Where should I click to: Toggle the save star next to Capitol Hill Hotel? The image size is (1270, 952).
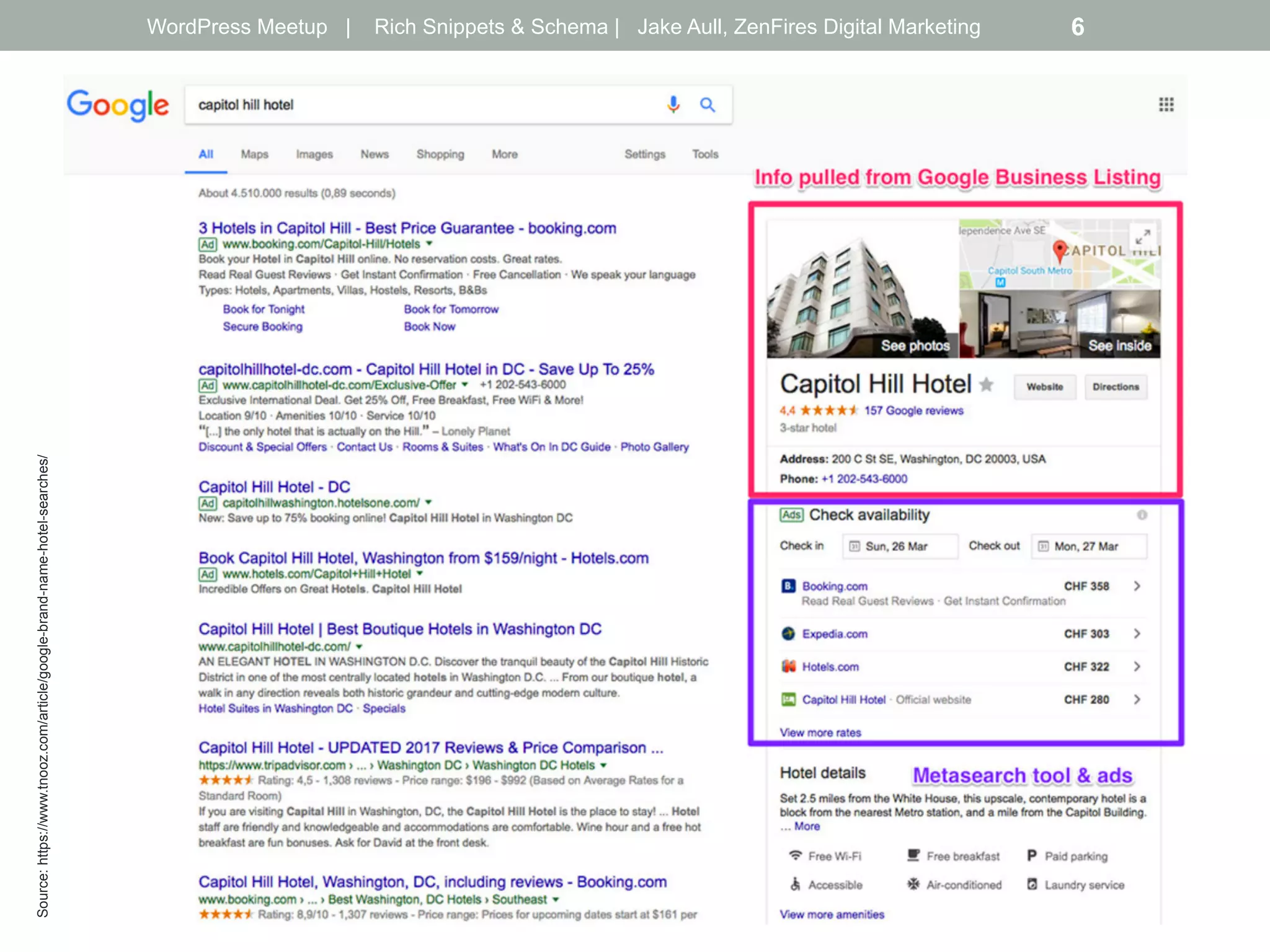(x=986, y=385)
